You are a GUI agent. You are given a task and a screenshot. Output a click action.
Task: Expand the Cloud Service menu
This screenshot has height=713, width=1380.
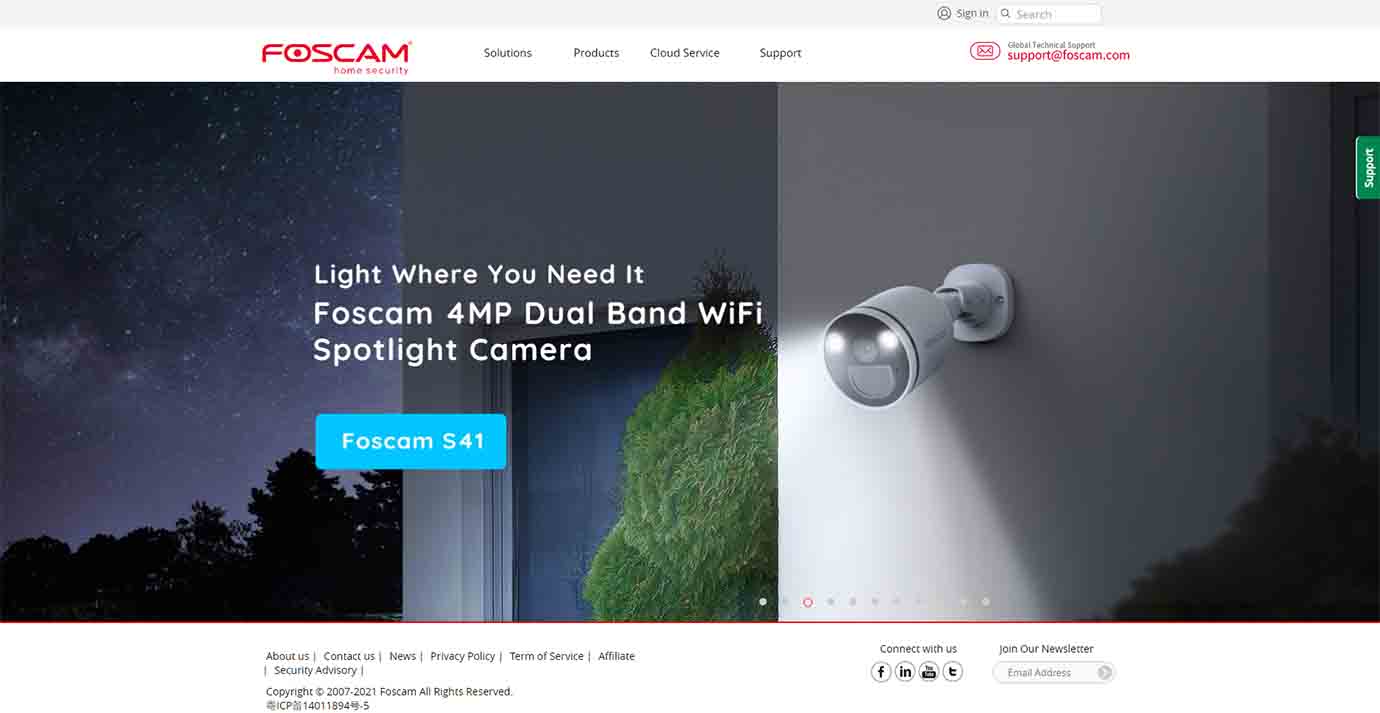click(685, 53)
